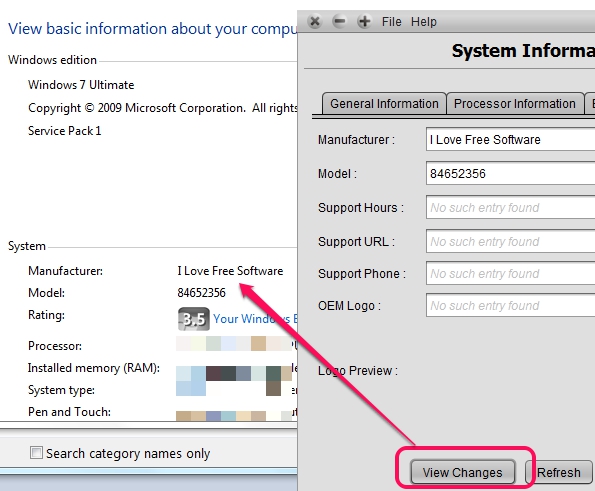The image size is (595, 491).
Task: Click the plus window icon
Action: click(364, 21)
